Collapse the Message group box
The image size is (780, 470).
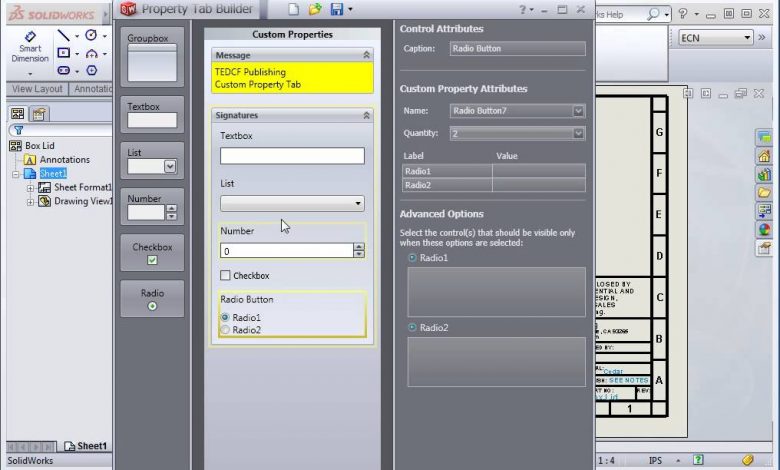click(367, 55)
